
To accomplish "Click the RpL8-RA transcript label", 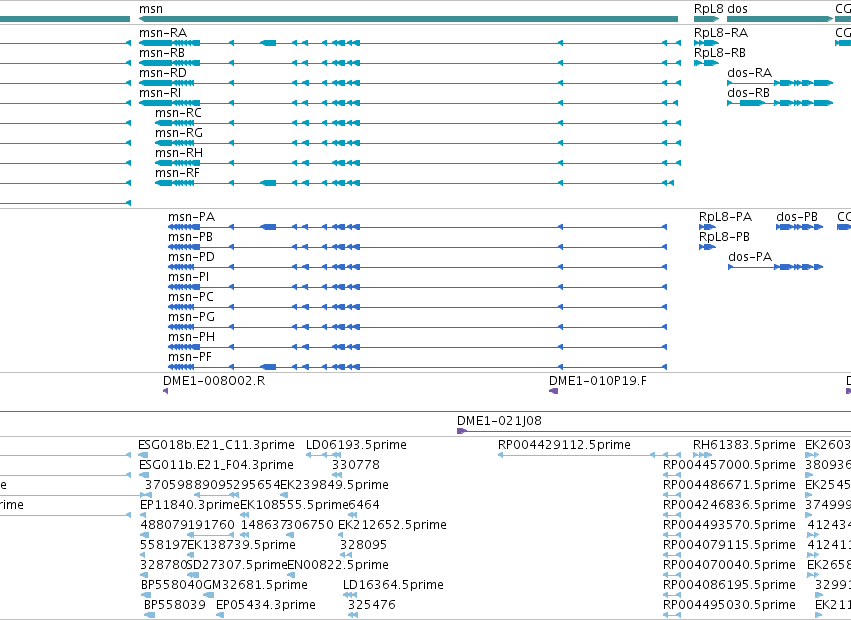I will 721,33.
